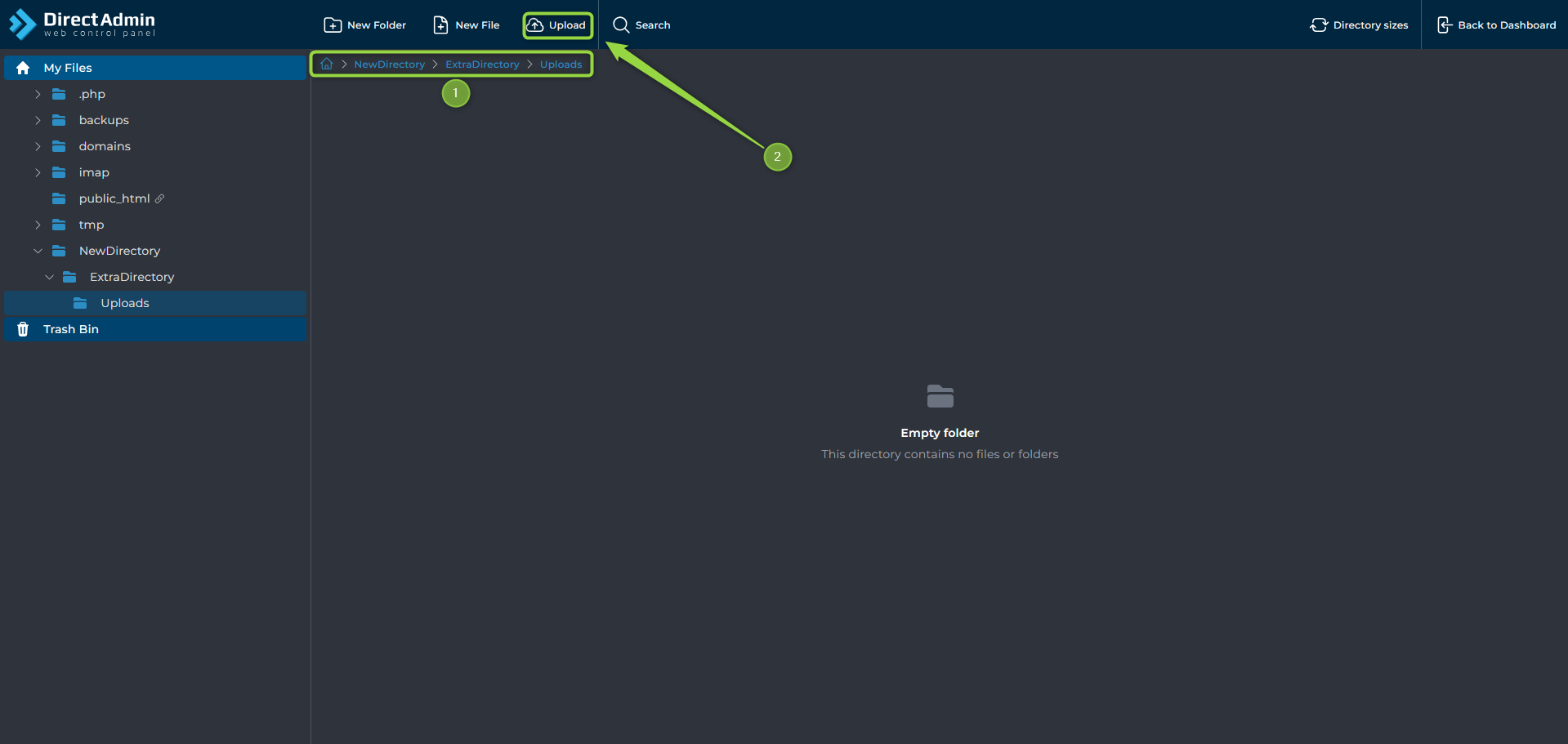Click the .php folder icon

pos(59,94)
